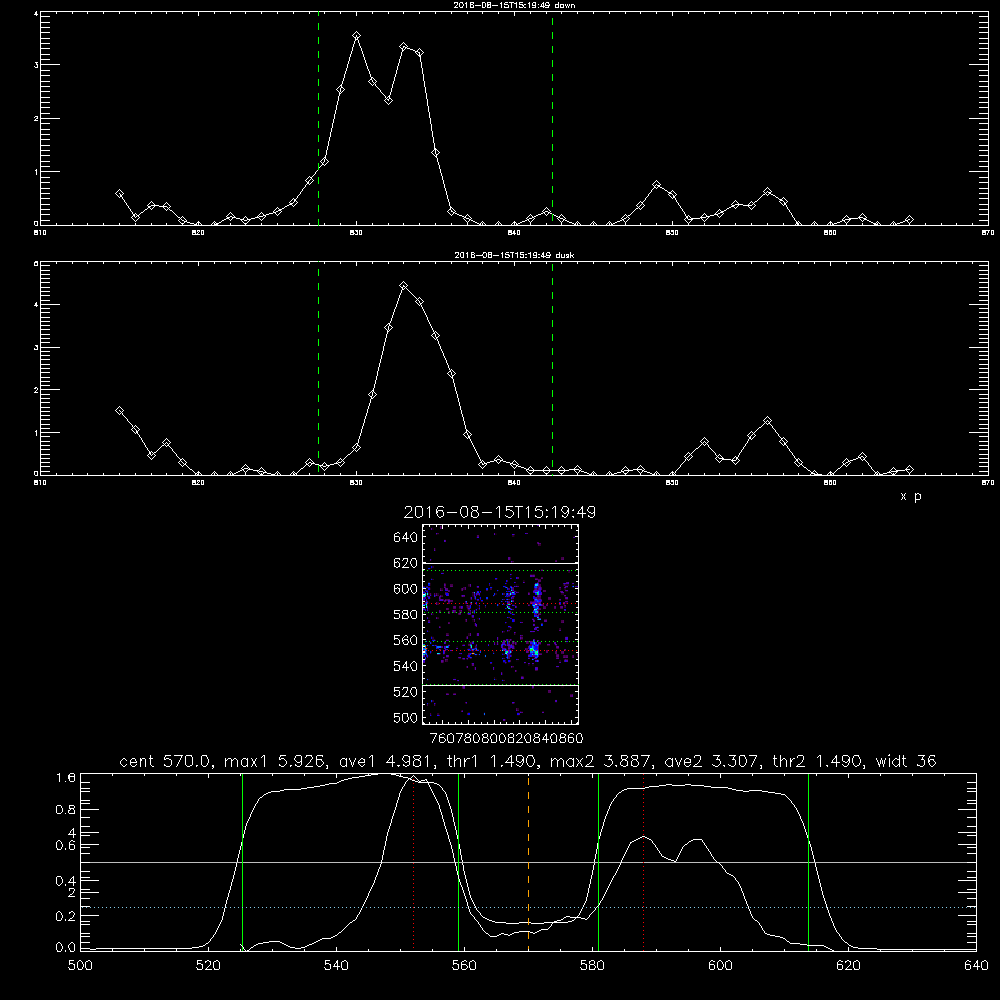Image resolution: width=1000 pixels, height=1000 pixels.
Task: Click the left green dashed line in the dawn plot
Action: (x=318, y=119)
